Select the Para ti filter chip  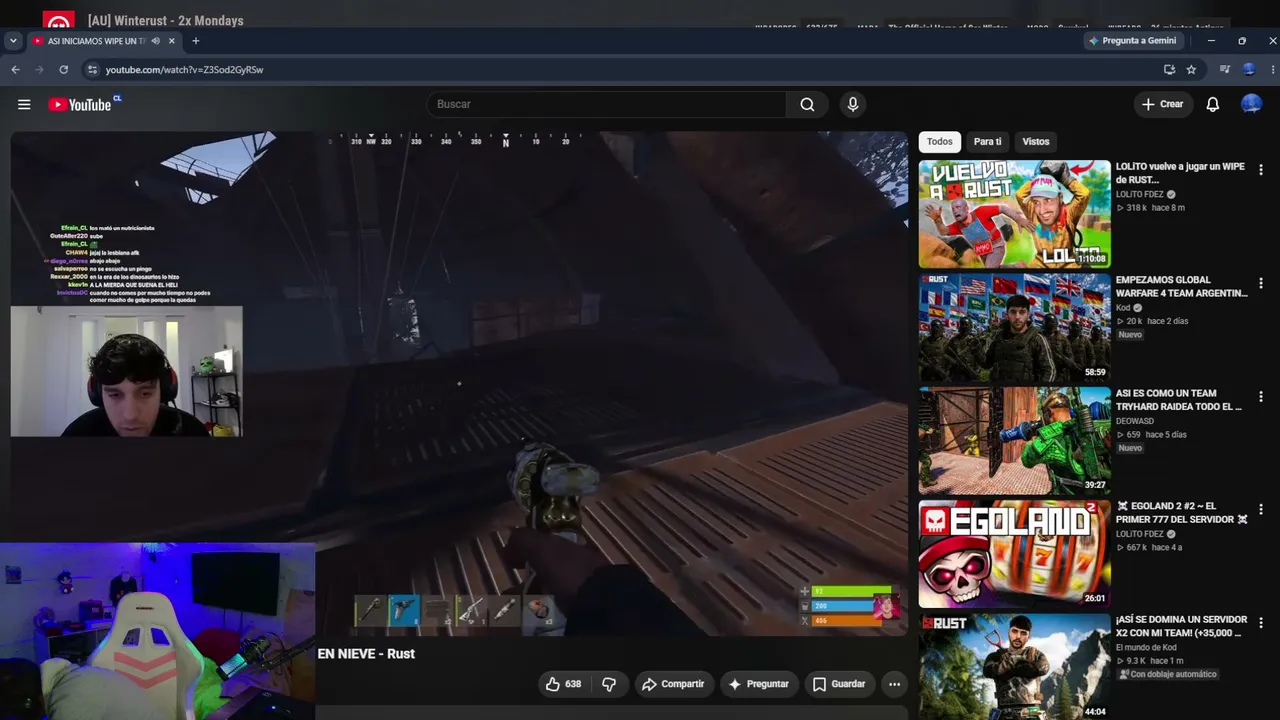click(x=987, y=142)
